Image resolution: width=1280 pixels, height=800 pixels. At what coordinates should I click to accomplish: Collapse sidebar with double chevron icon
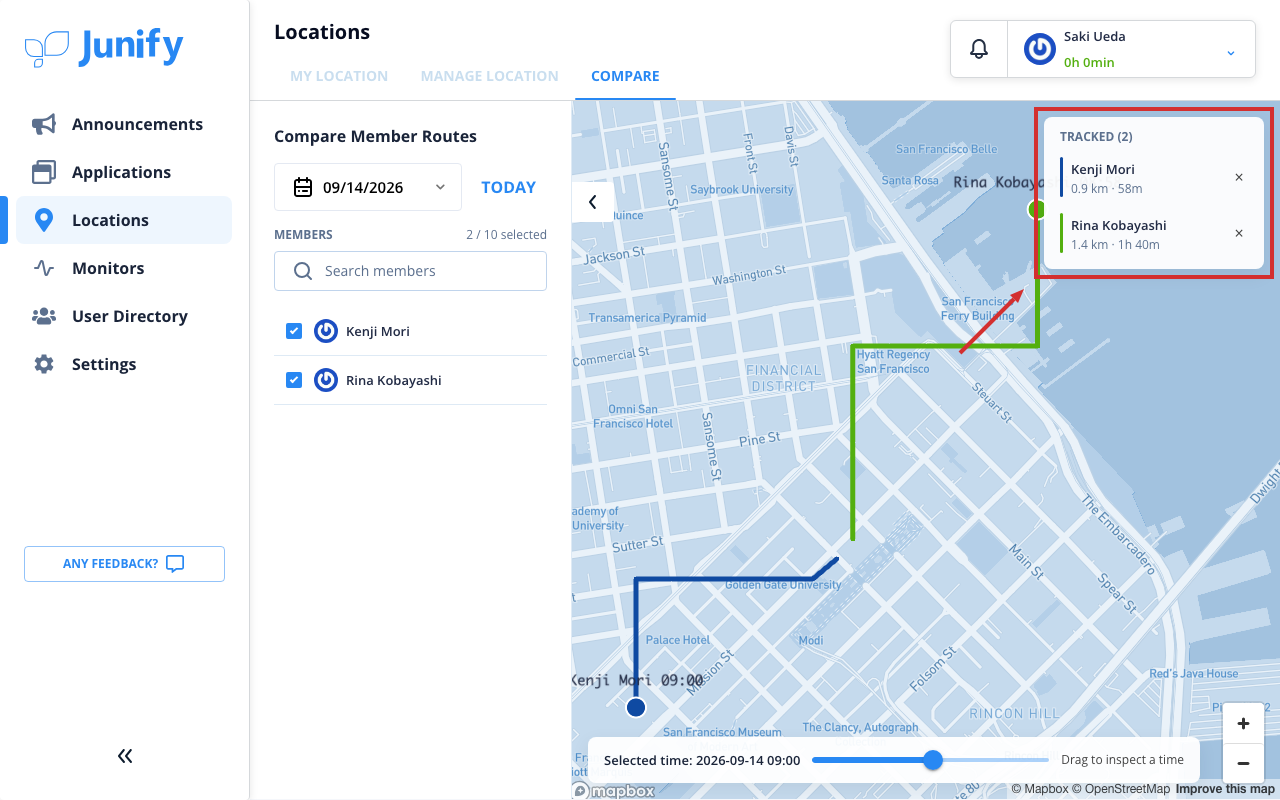tap(125, 756)
